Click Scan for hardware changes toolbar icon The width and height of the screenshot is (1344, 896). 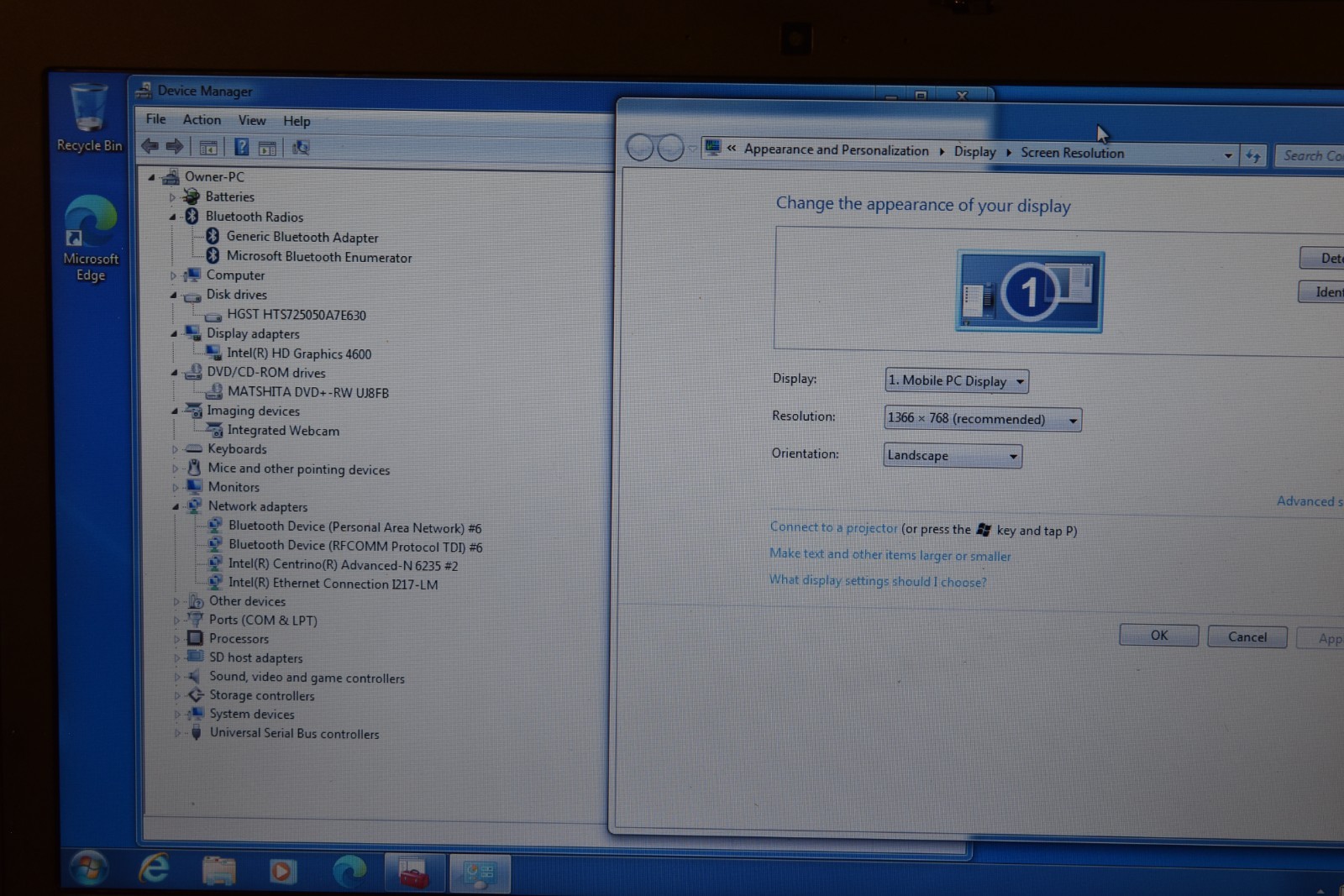pyautogui.click(x=300, y=148)
